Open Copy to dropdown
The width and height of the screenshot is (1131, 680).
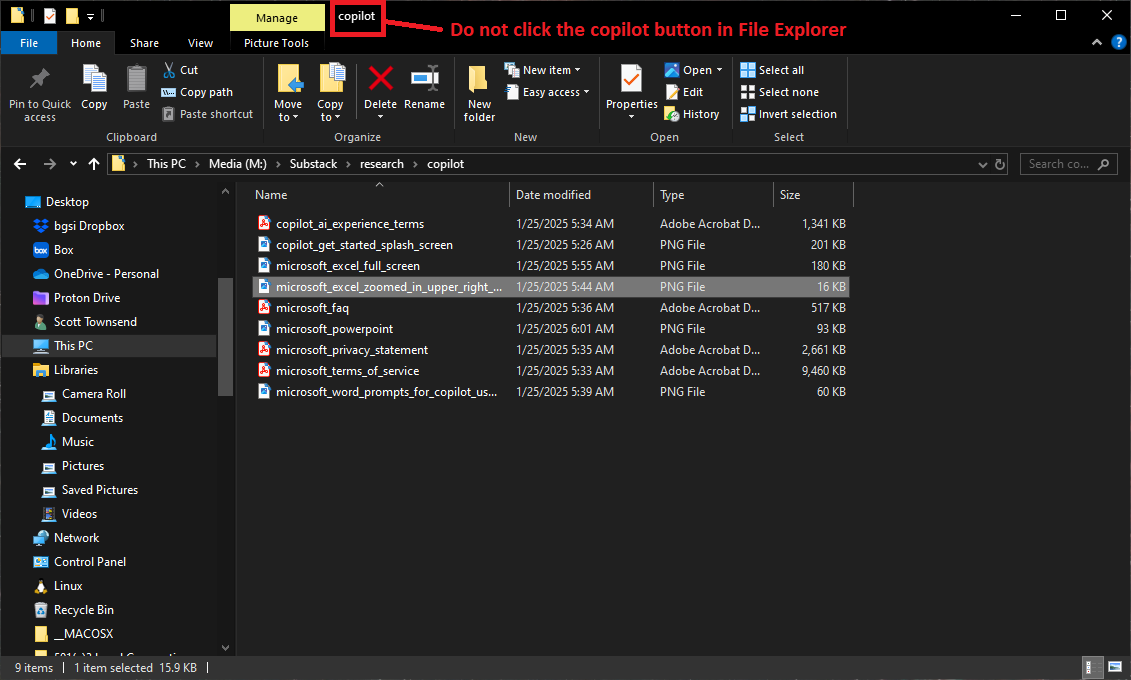[x=330, y=94]
